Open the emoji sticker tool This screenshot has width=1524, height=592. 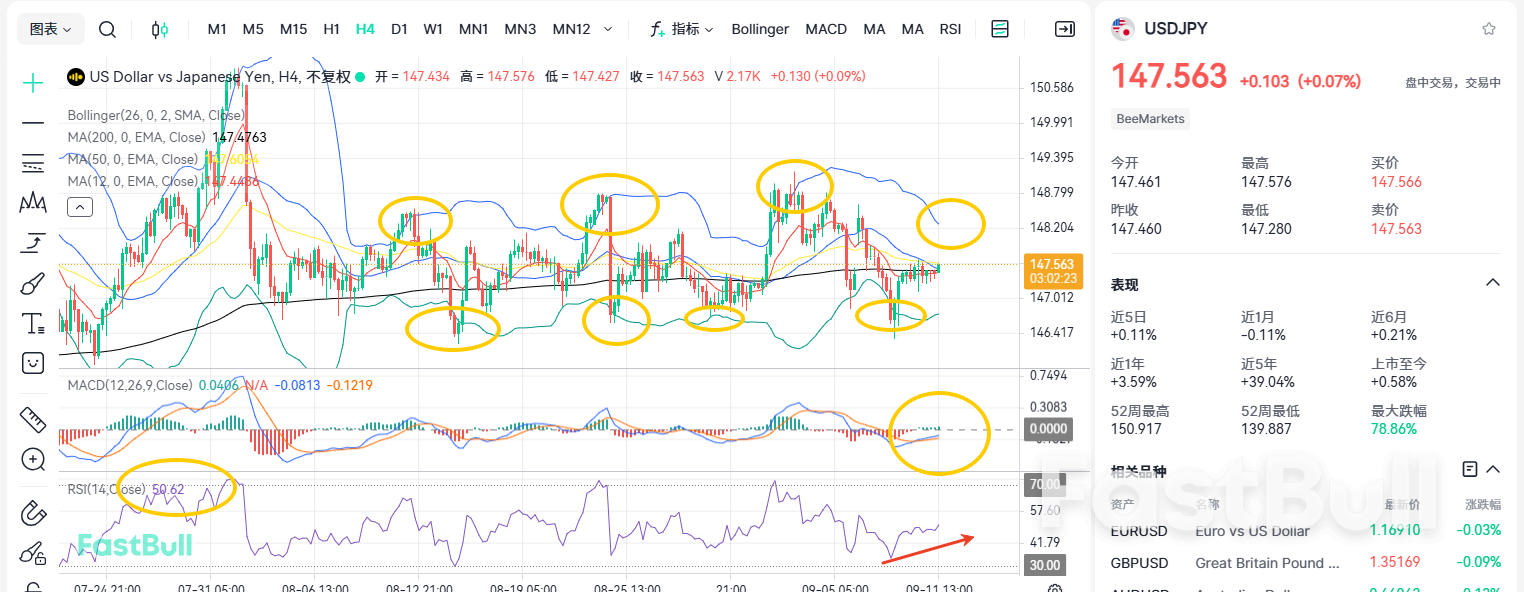(x=33, y=363)
